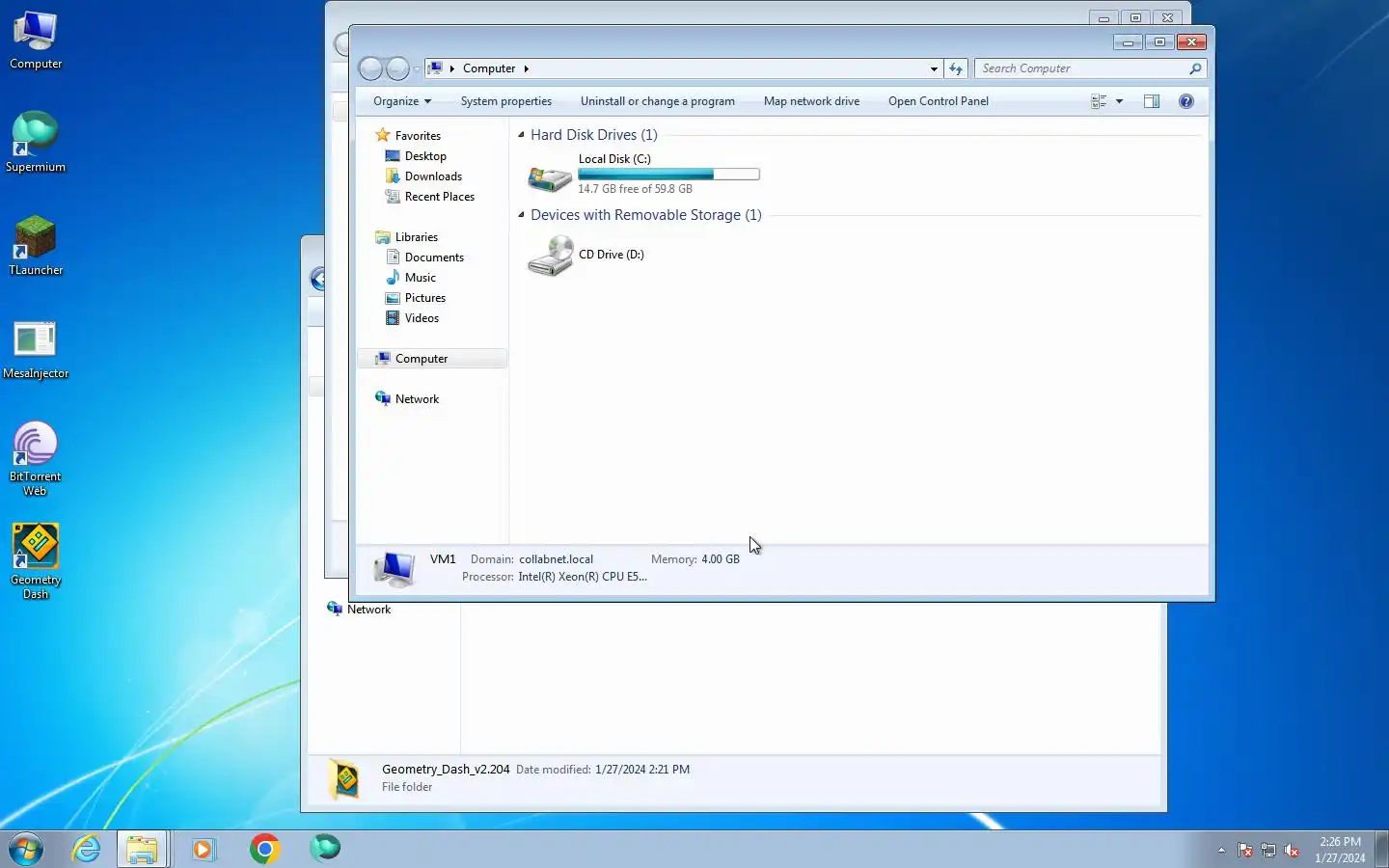Click the VM1 computer icon in details pane
This screenshot has width=1389, height=868.
(395, 569)
